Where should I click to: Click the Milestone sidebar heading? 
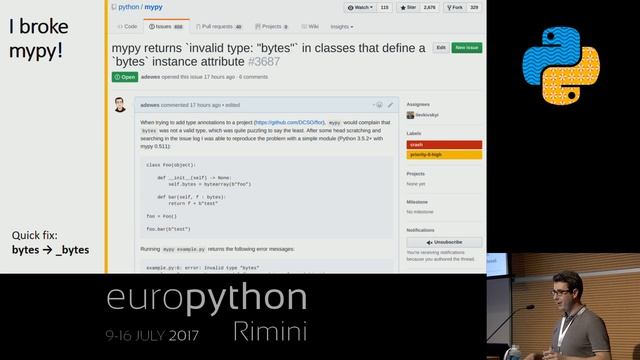tap(417, 202)
